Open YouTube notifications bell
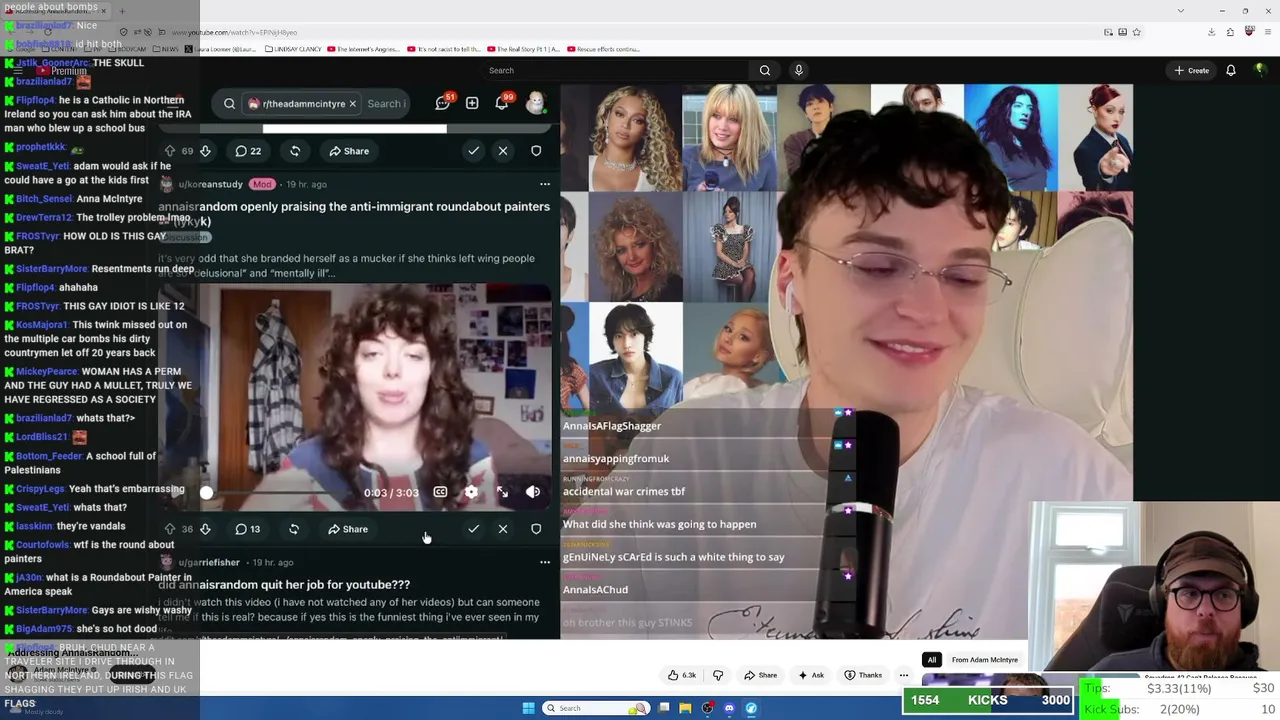Viewport: 1280px width, 720px height. [1231, 70]
